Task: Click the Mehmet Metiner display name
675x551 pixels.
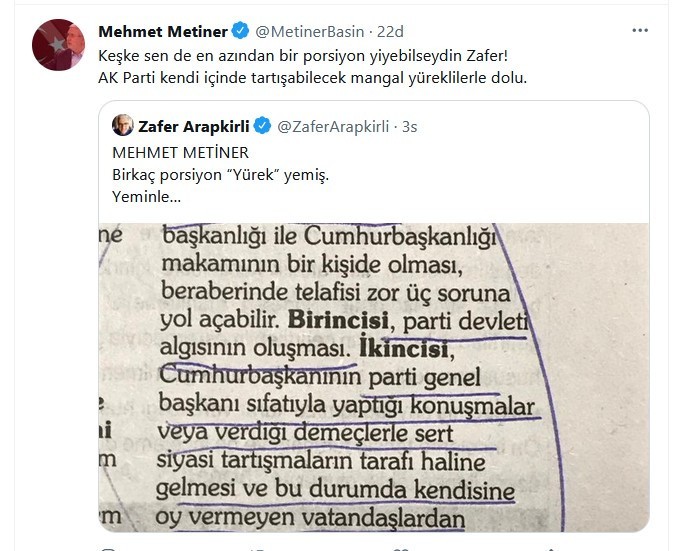Action: click(163, 31)
